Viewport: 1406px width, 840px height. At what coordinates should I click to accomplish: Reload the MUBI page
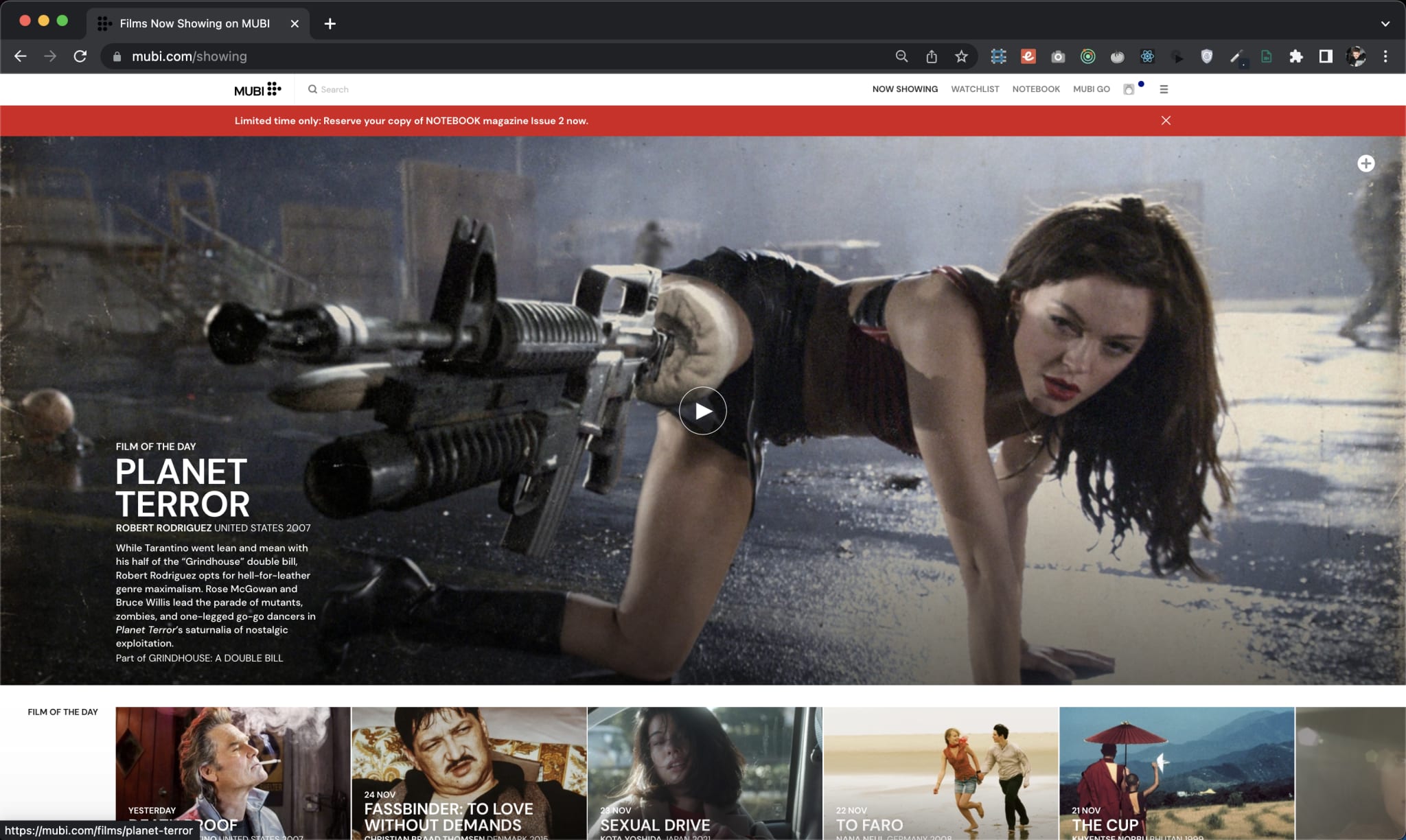80,56
